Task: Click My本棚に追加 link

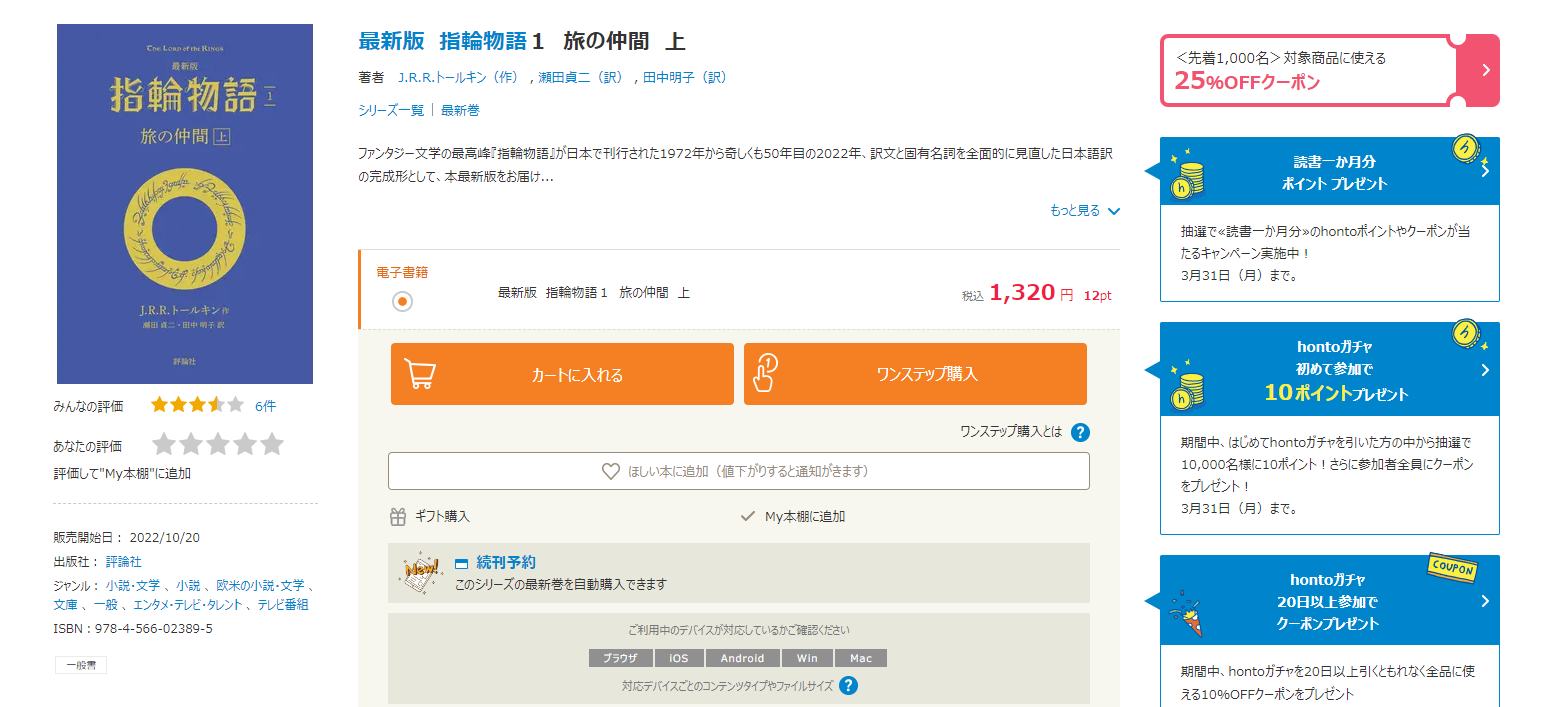Action: (805, 516)
